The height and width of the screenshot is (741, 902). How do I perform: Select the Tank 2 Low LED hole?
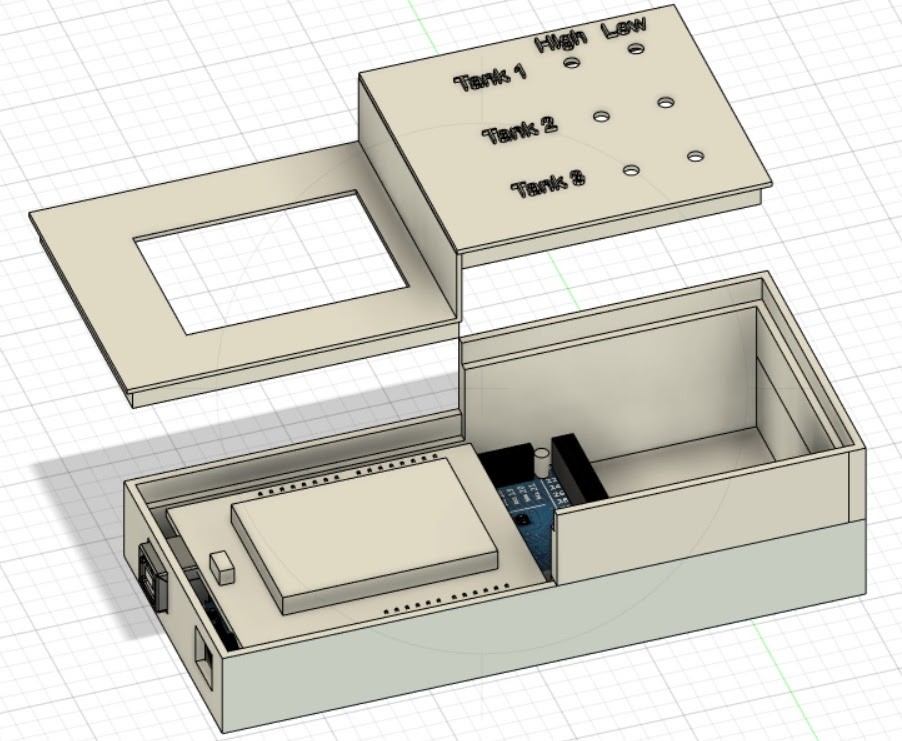[x=666, y=102]
